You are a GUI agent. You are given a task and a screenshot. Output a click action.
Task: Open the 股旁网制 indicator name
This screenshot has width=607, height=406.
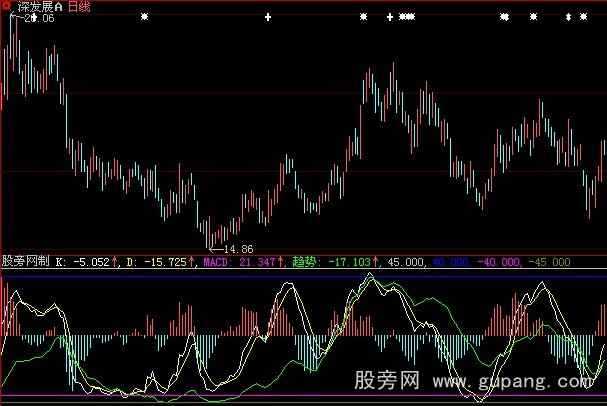pyautogui.click(x=26, y=262)
